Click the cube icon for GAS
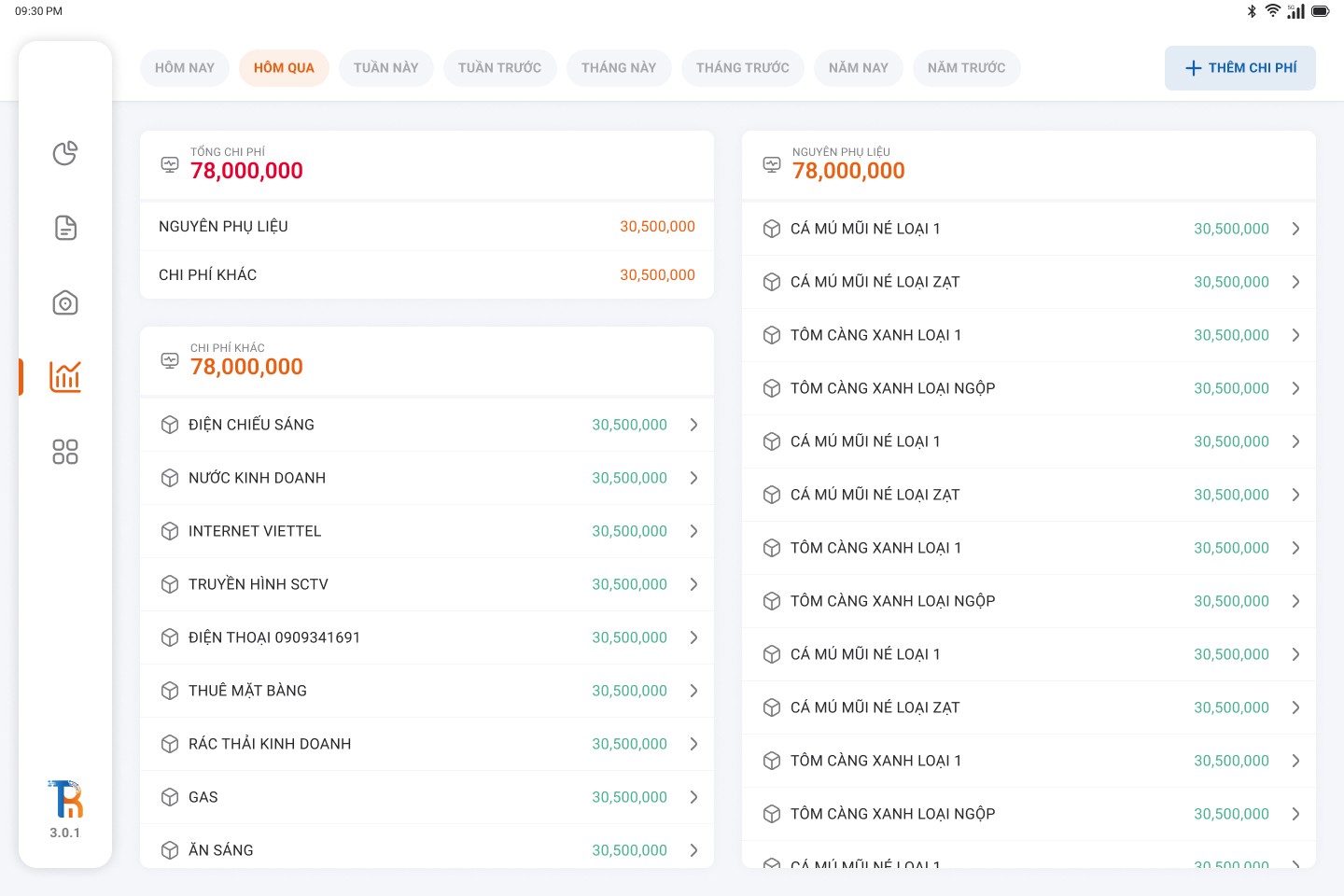 point(170,797)
